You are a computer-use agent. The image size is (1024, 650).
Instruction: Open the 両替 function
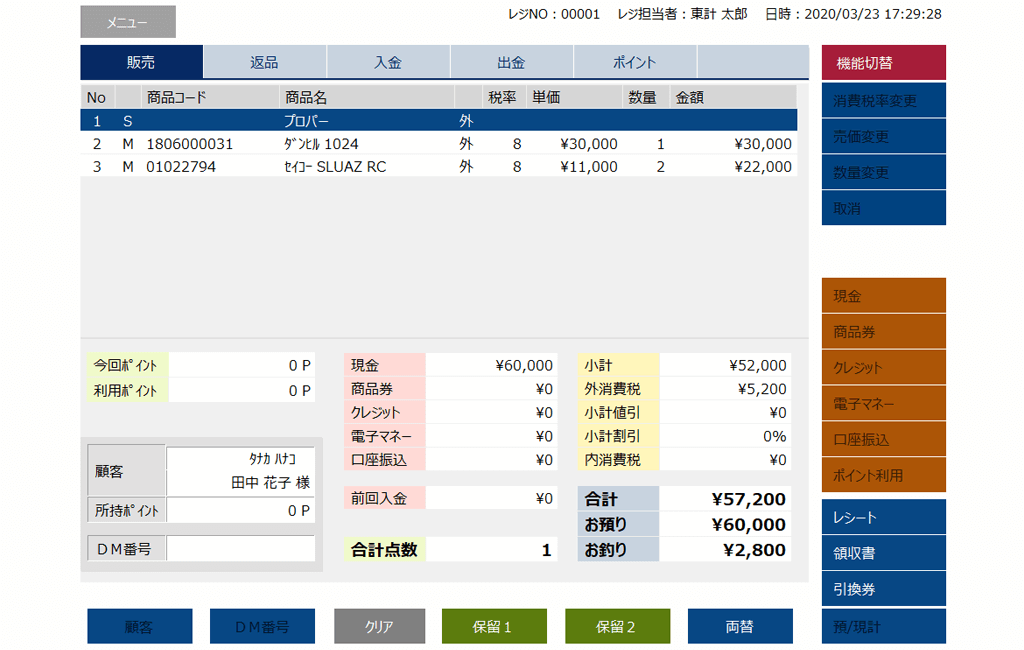pos(740,627)
